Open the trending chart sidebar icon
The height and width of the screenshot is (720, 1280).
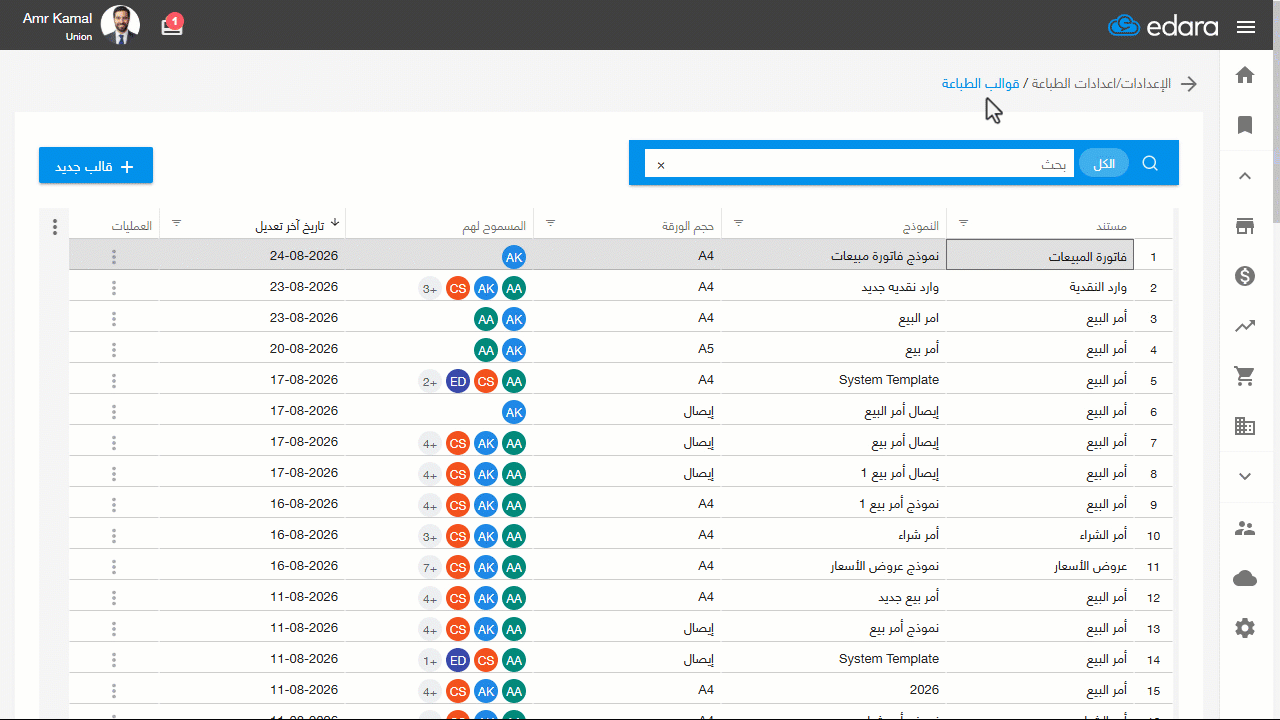click(1245, 326)
